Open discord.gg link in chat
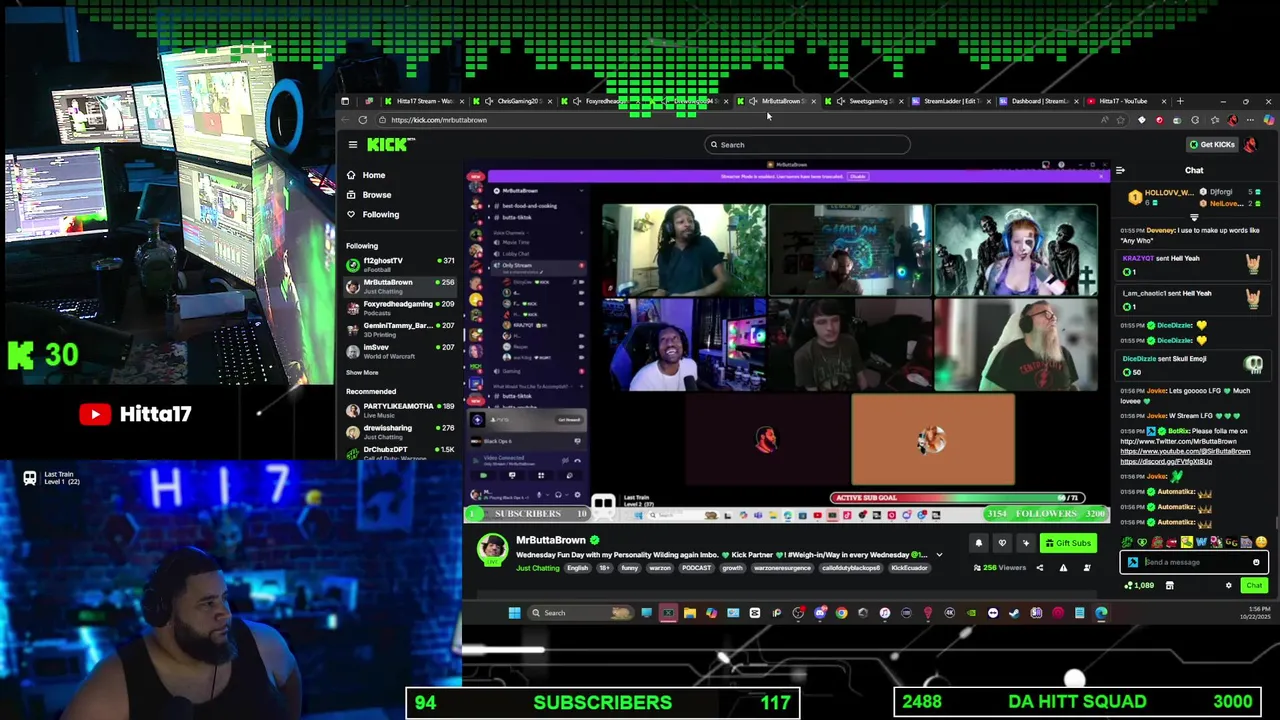The height and width of the screenshot is (720, 1280). (x=1166, y=461)
